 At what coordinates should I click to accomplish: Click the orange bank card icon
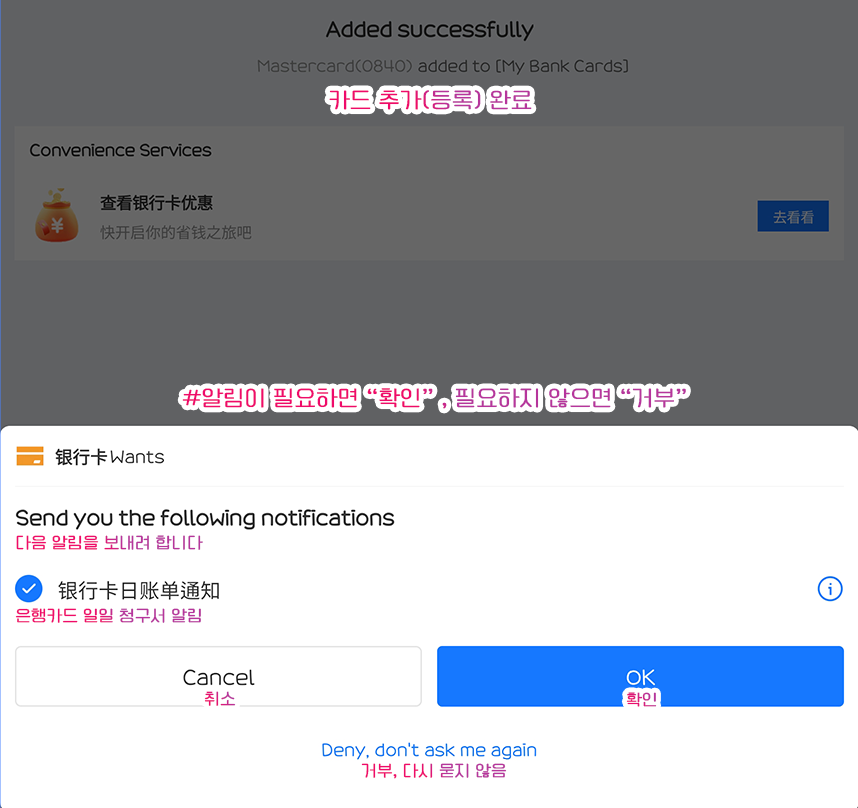coord(30,456)
